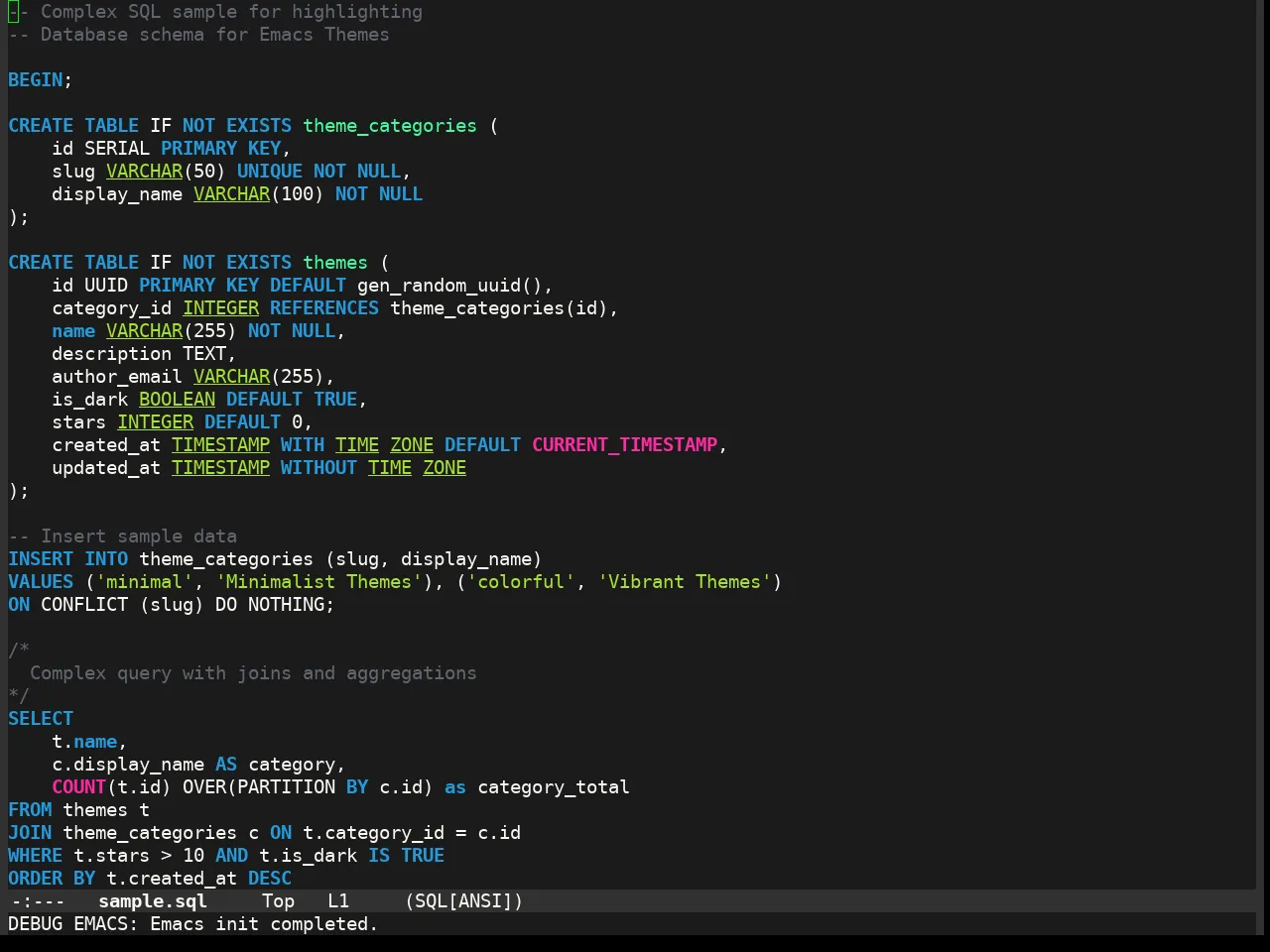Click INTEGER in the stars line
Screen dimensions: 1270x952
point(156,422)
